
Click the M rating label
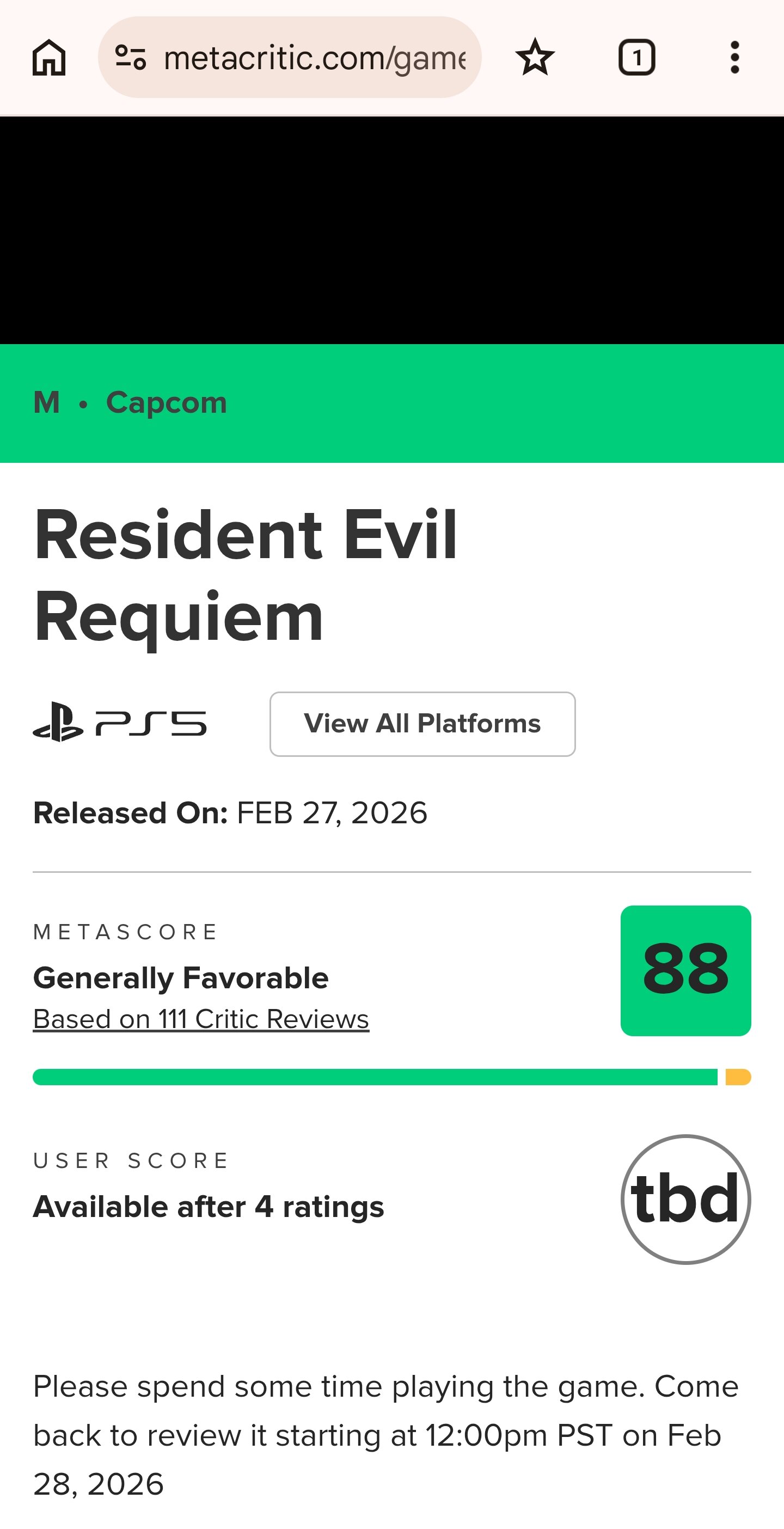point(47,402)
